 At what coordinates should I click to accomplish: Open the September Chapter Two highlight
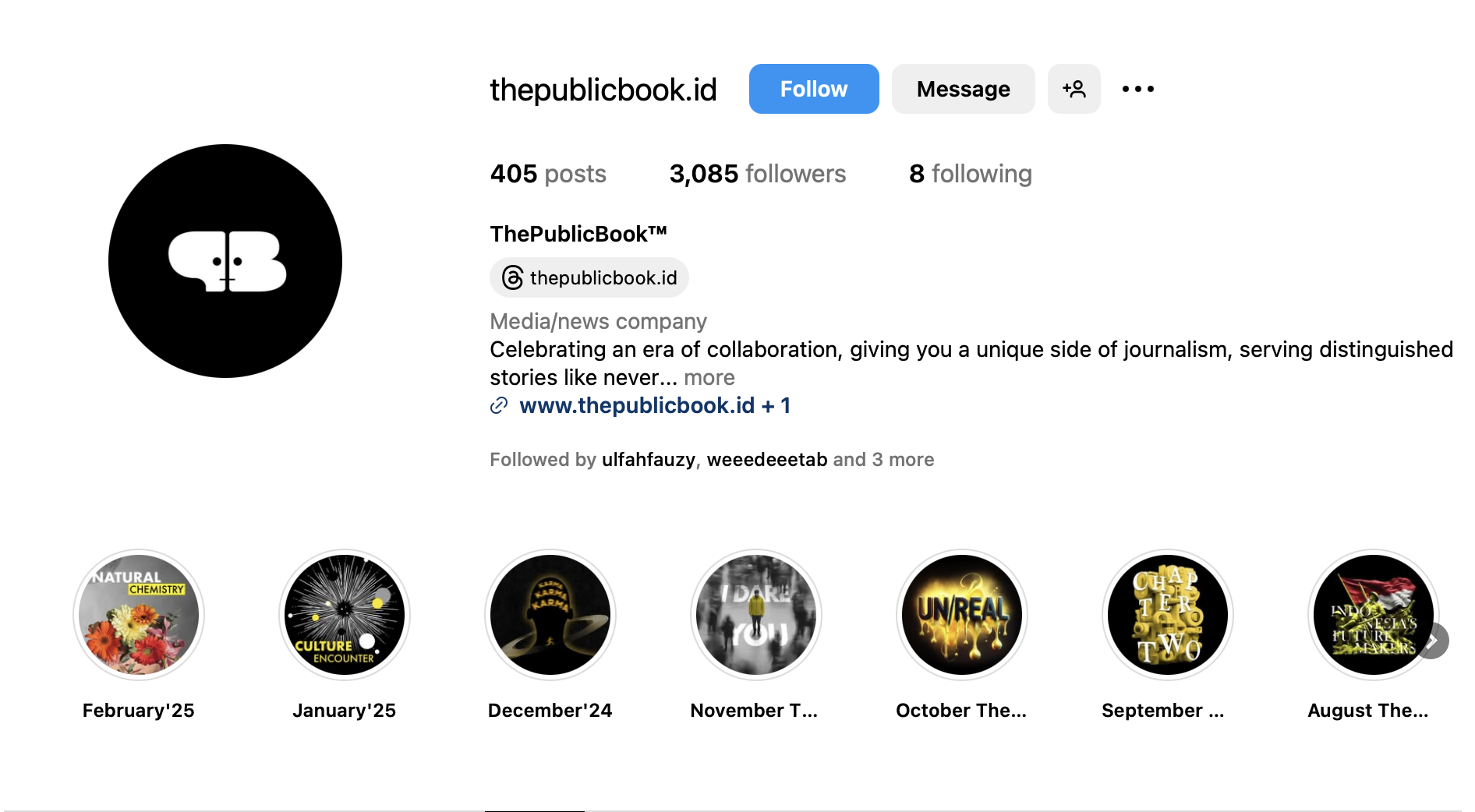(1168, 615)
